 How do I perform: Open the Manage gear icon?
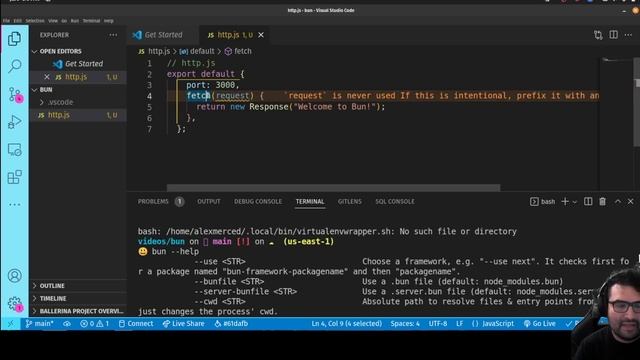14,304
